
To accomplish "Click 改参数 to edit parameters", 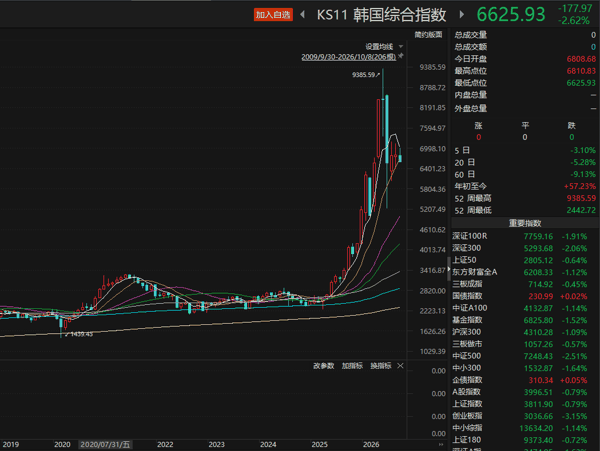I will (323, 366).
